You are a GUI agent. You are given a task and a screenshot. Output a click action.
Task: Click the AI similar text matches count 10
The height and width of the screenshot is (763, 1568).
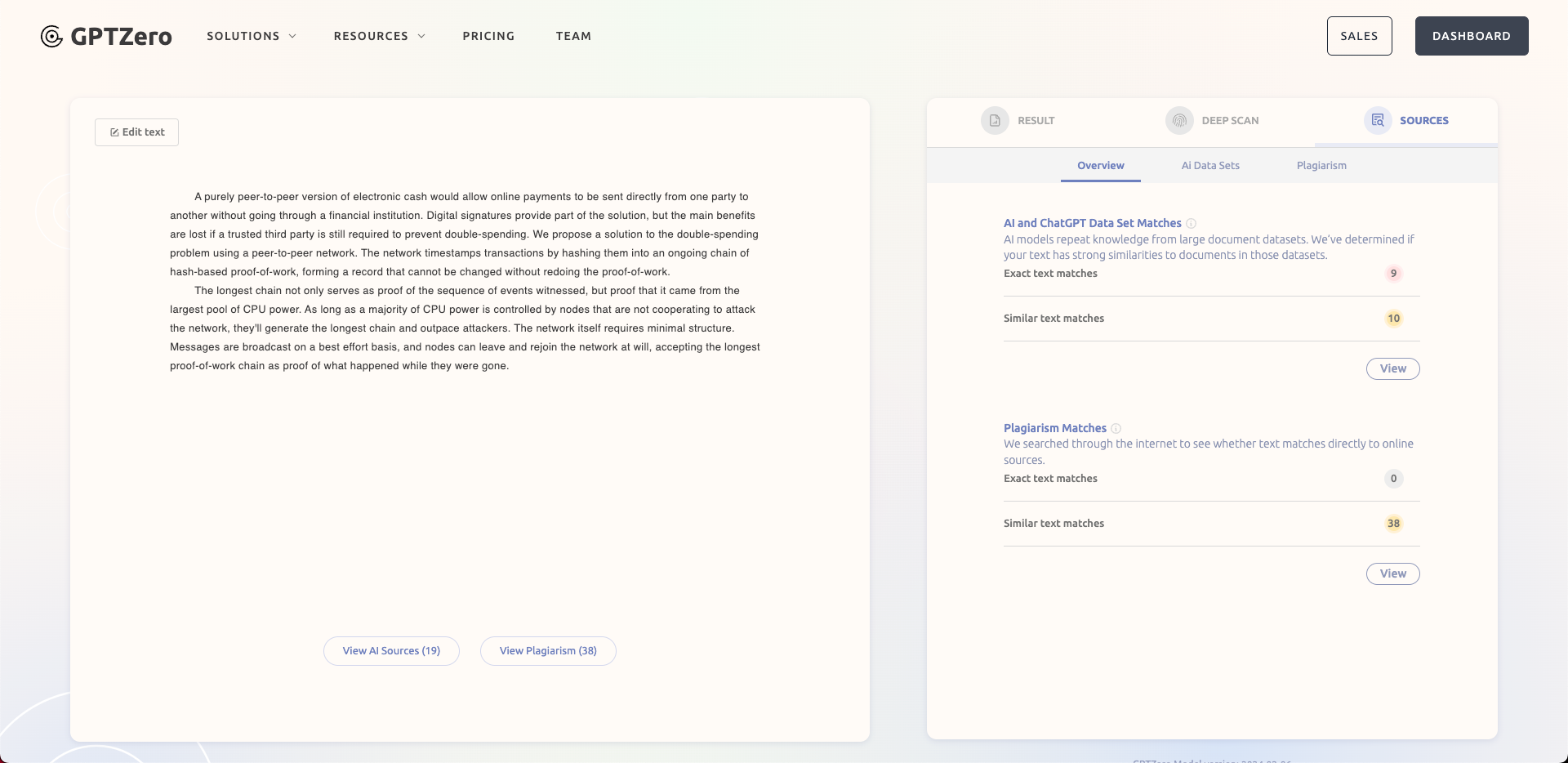[x=1394, y=319]
